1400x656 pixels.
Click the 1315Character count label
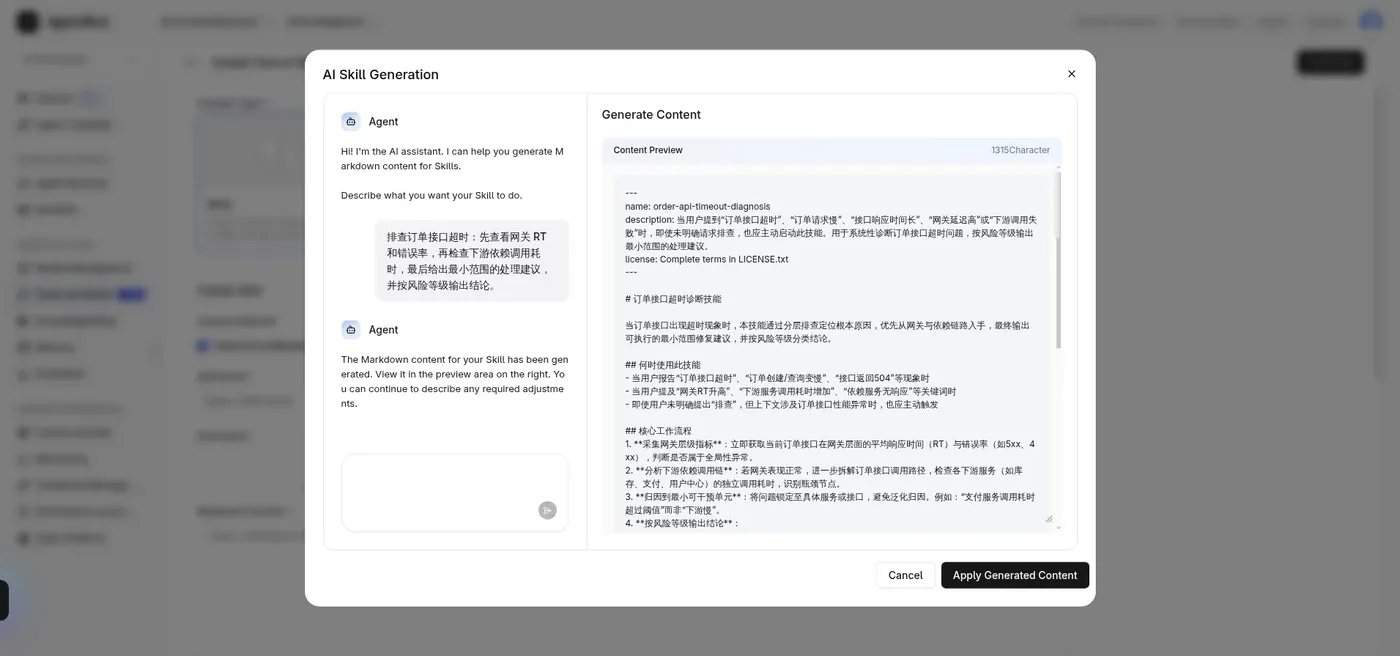coord(1020,150)
